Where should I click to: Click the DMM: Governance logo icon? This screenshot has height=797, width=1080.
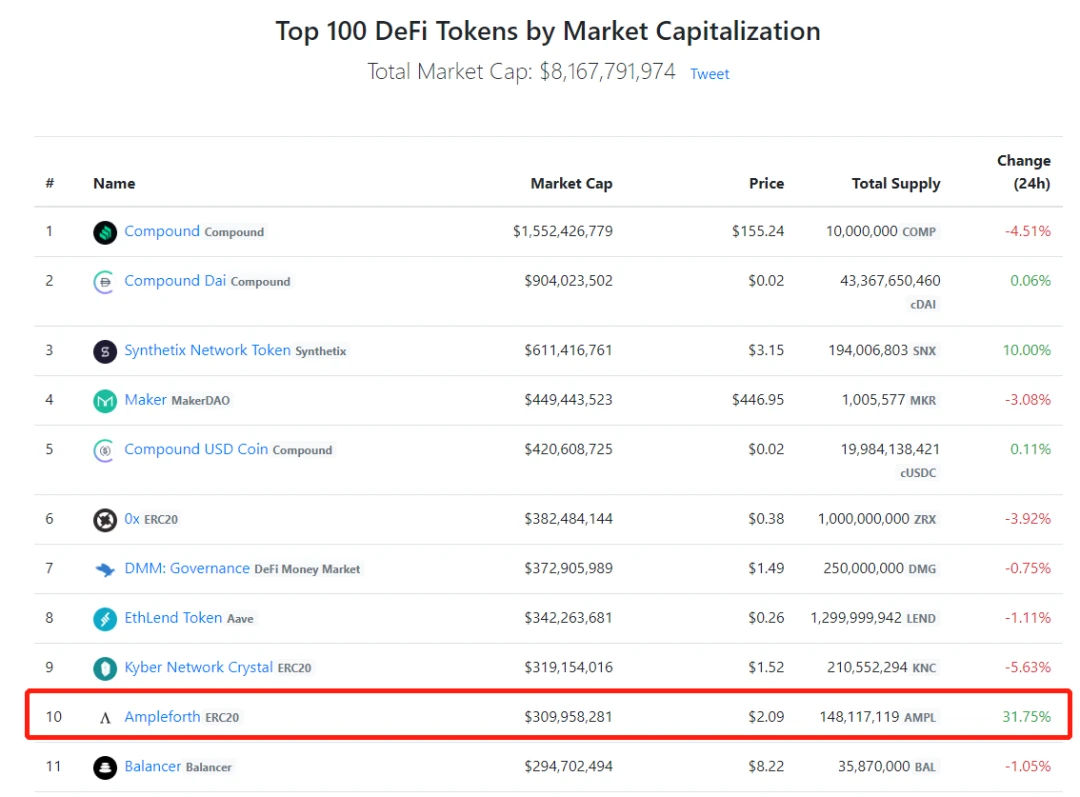tap(105, 570)
